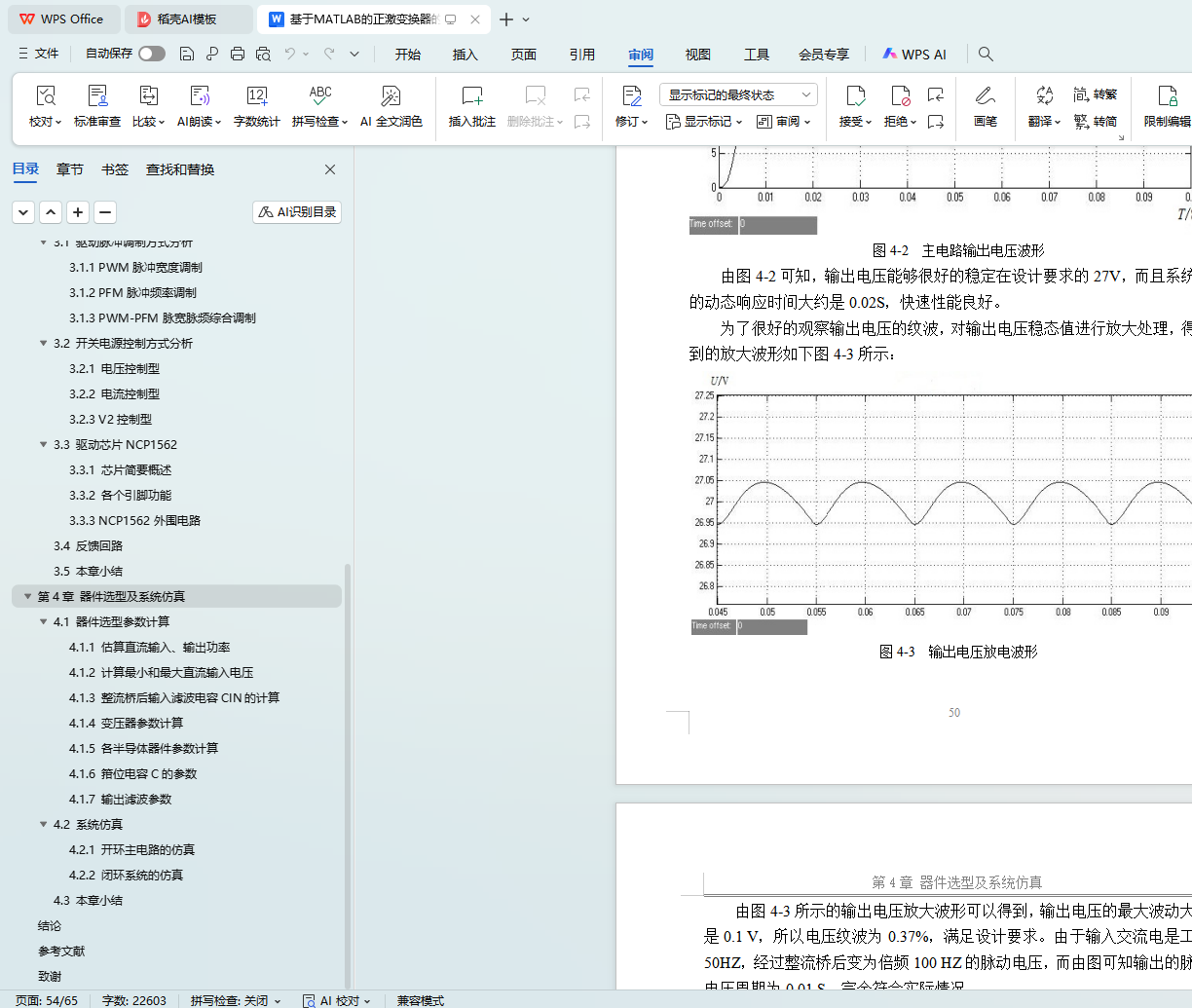Viewport: 1192px width, 1008px height.
Task: Open the 显示标记的最终状态 dropdown
Action: coord(738,94)
